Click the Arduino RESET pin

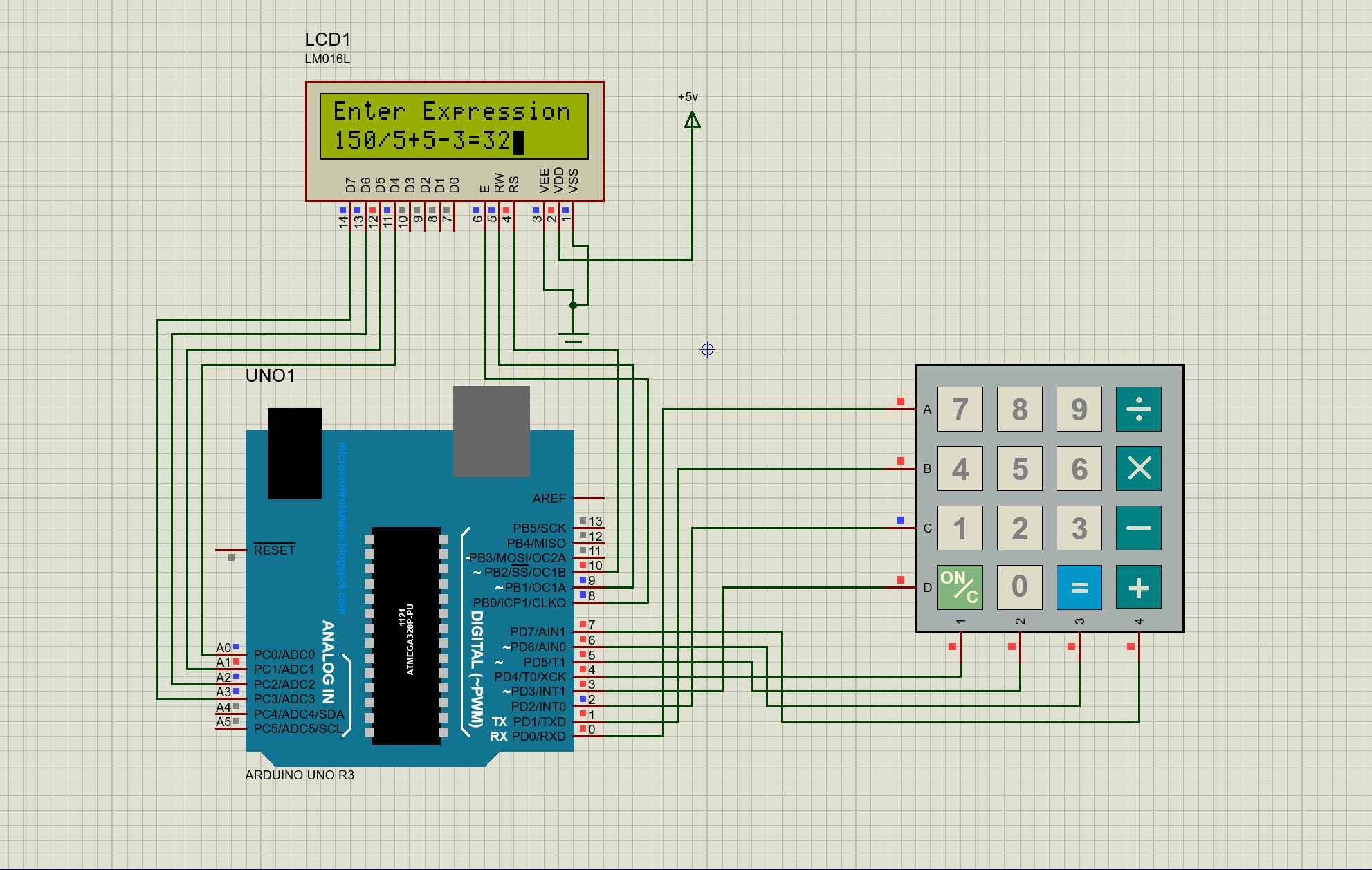click(231, 550)
